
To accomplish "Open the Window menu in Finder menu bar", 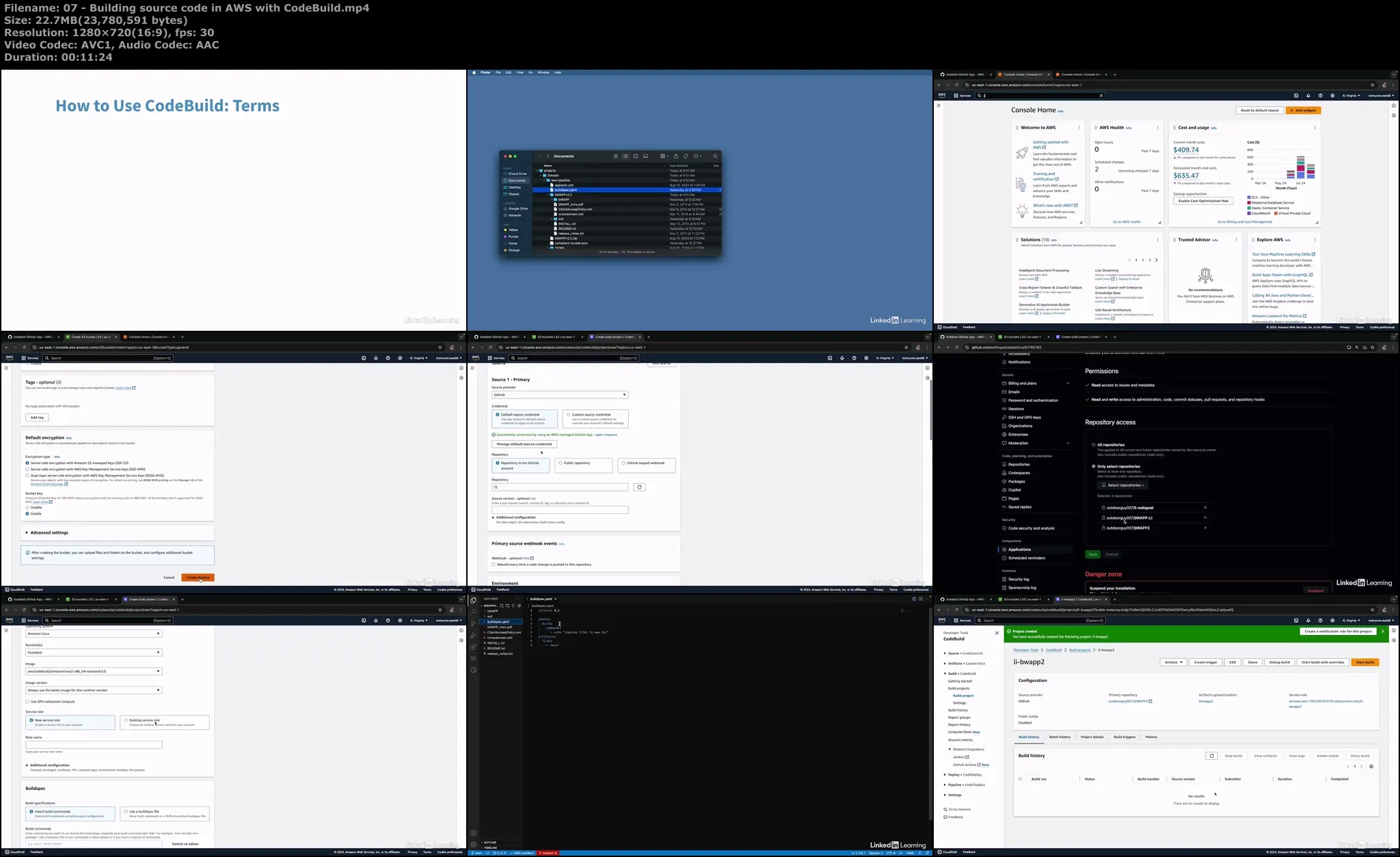I will click(543, 72).
